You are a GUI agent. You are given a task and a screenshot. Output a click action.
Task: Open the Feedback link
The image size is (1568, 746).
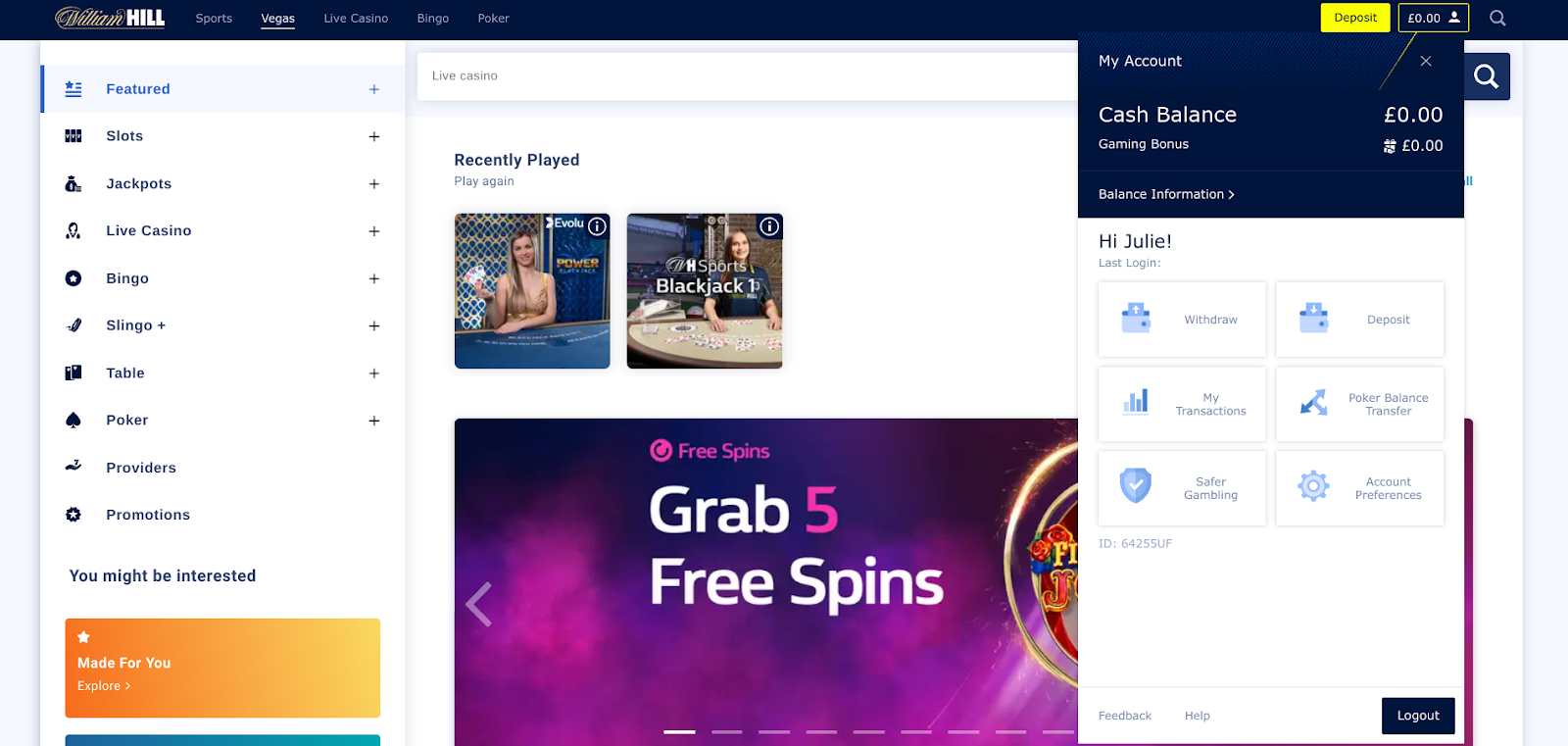pos(1125,716)
